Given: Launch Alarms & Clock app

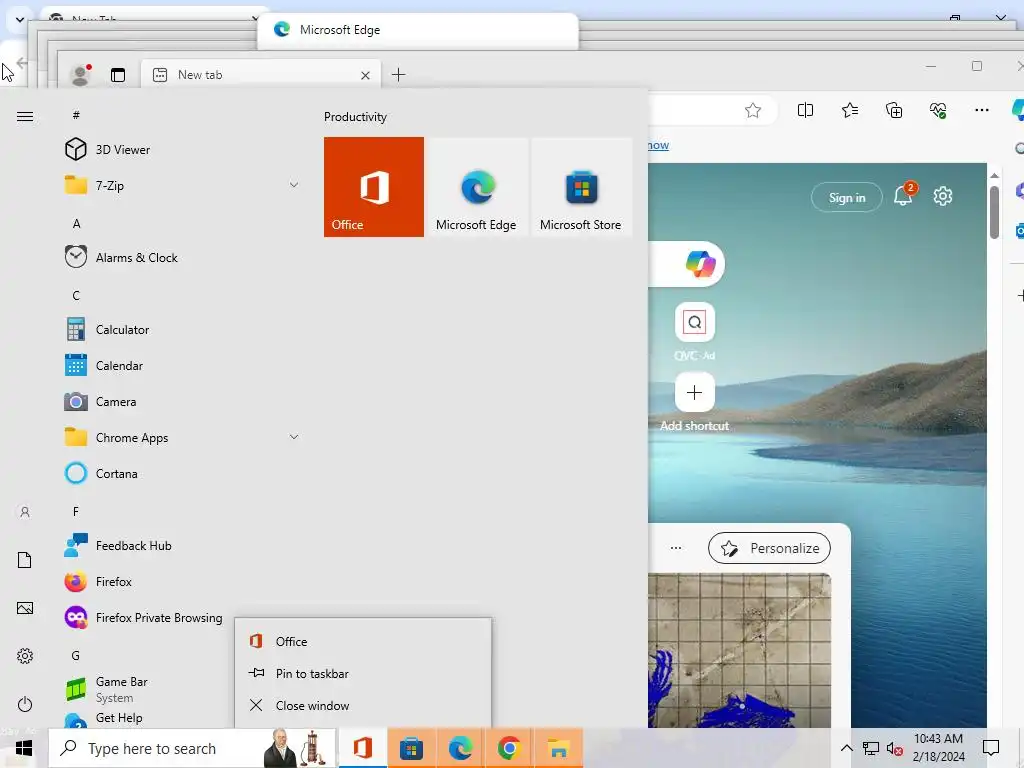Looking at the screenshot, I should (183, 257).
